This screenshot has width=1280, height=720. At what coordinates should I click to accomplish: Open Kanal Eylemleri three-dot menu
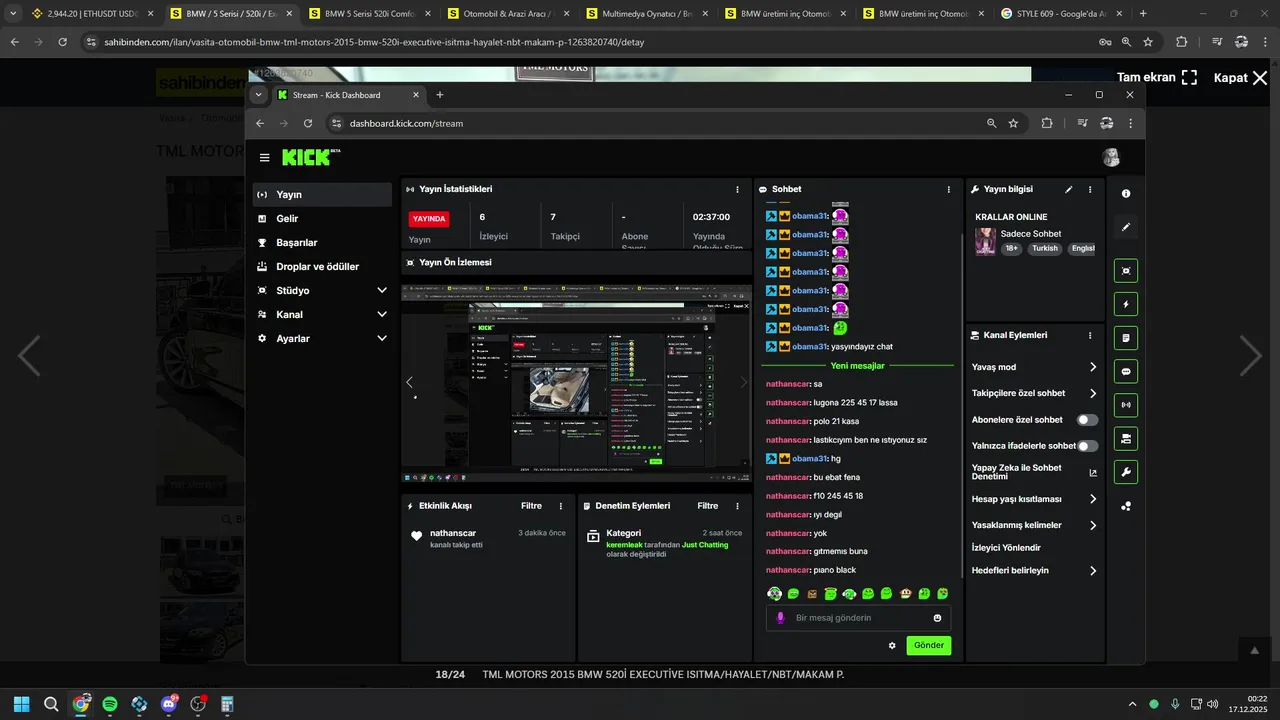pos(1090,335)
